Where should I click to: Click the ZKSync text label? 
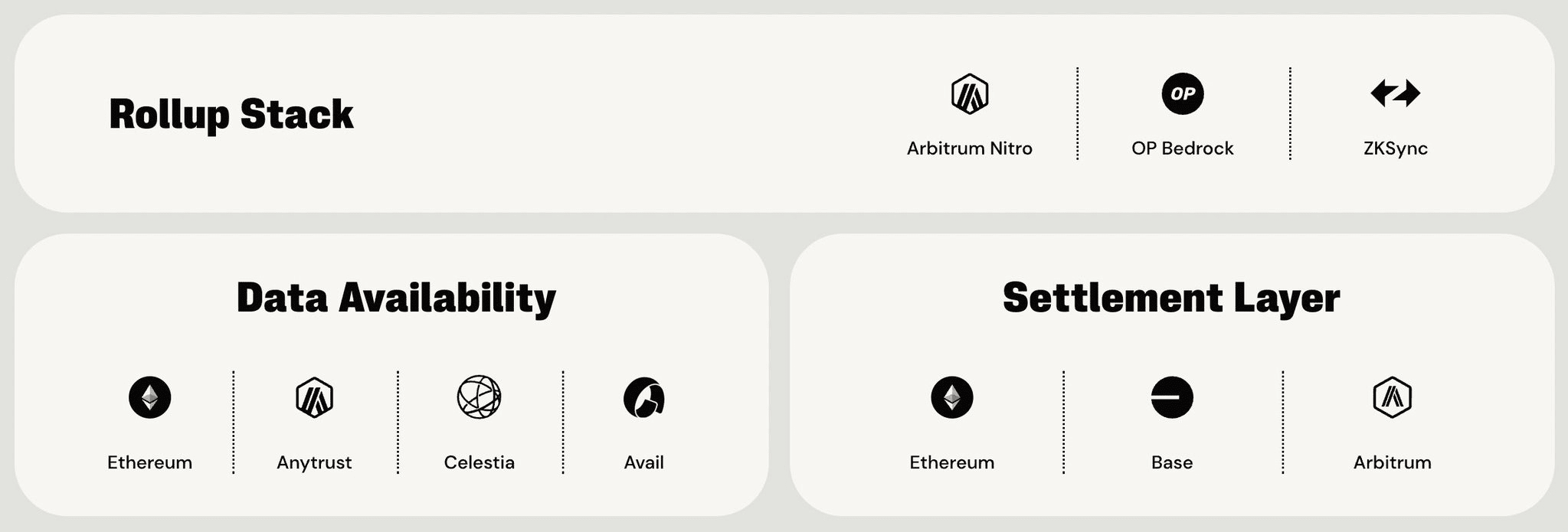tap(1395, 149)
